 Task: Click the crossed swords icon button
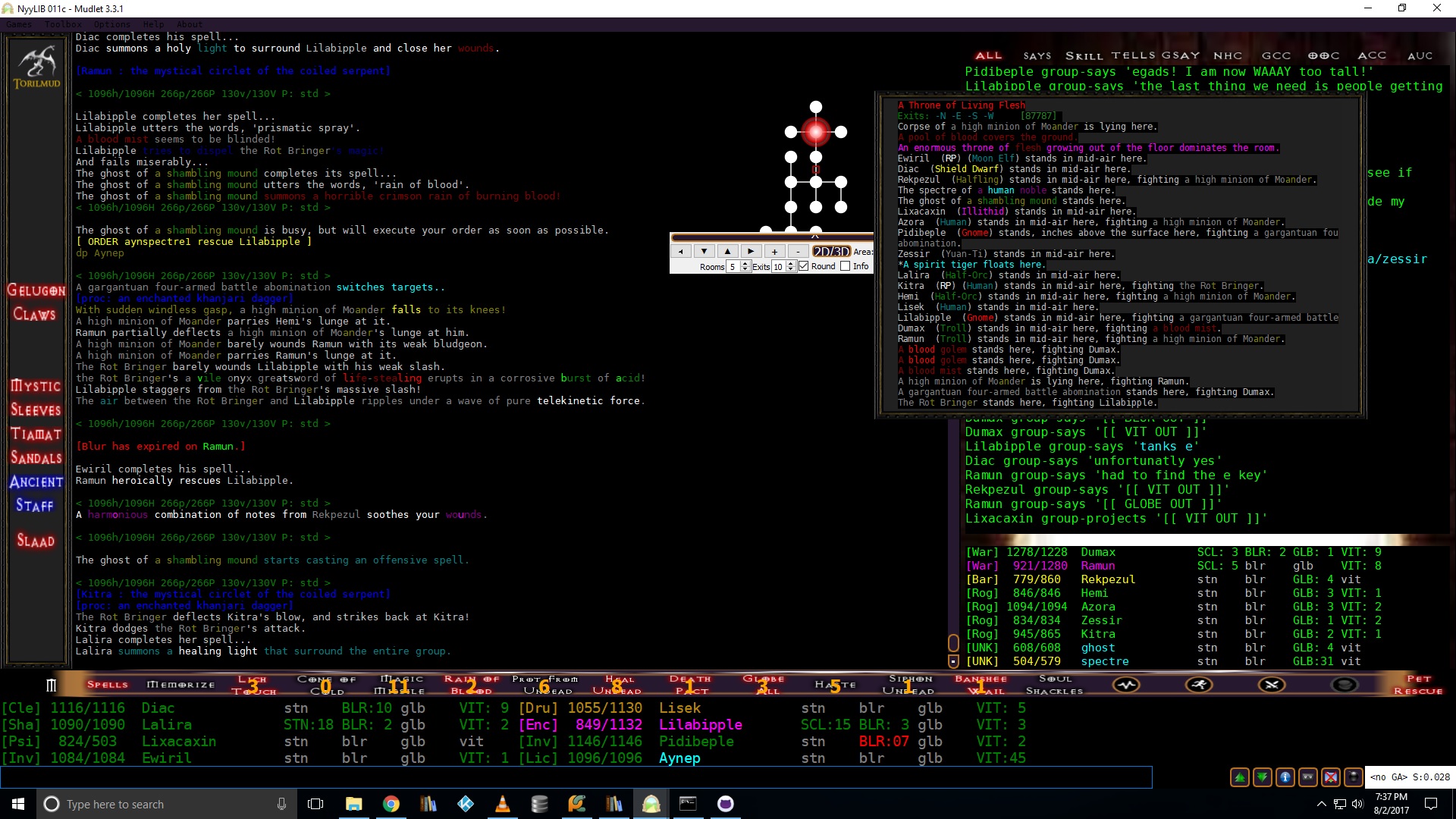(1272, 685)
